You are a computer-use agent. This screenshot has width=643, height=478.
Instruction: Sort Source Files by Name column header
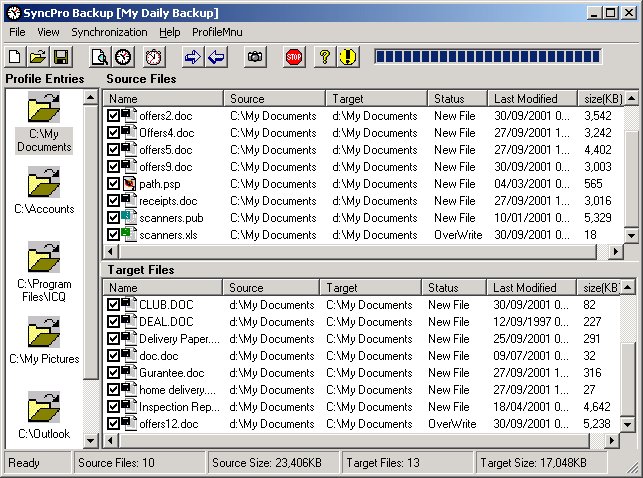click(x=163, y=98)
